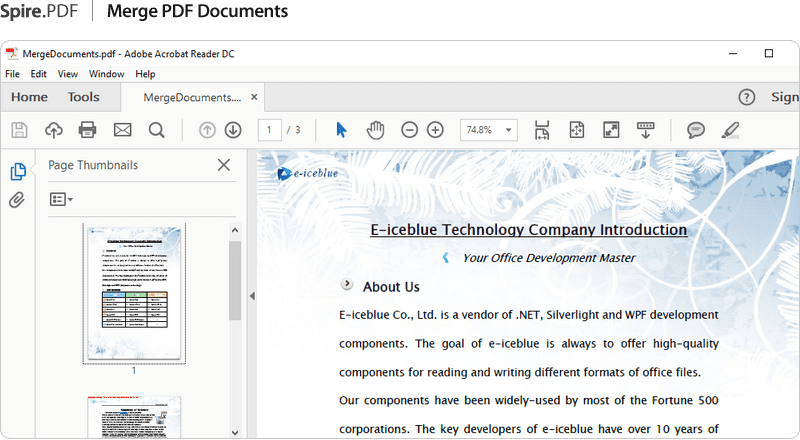Go to next page arrow
This screenshot has width=800, height=440.
(x=233, y=130)
